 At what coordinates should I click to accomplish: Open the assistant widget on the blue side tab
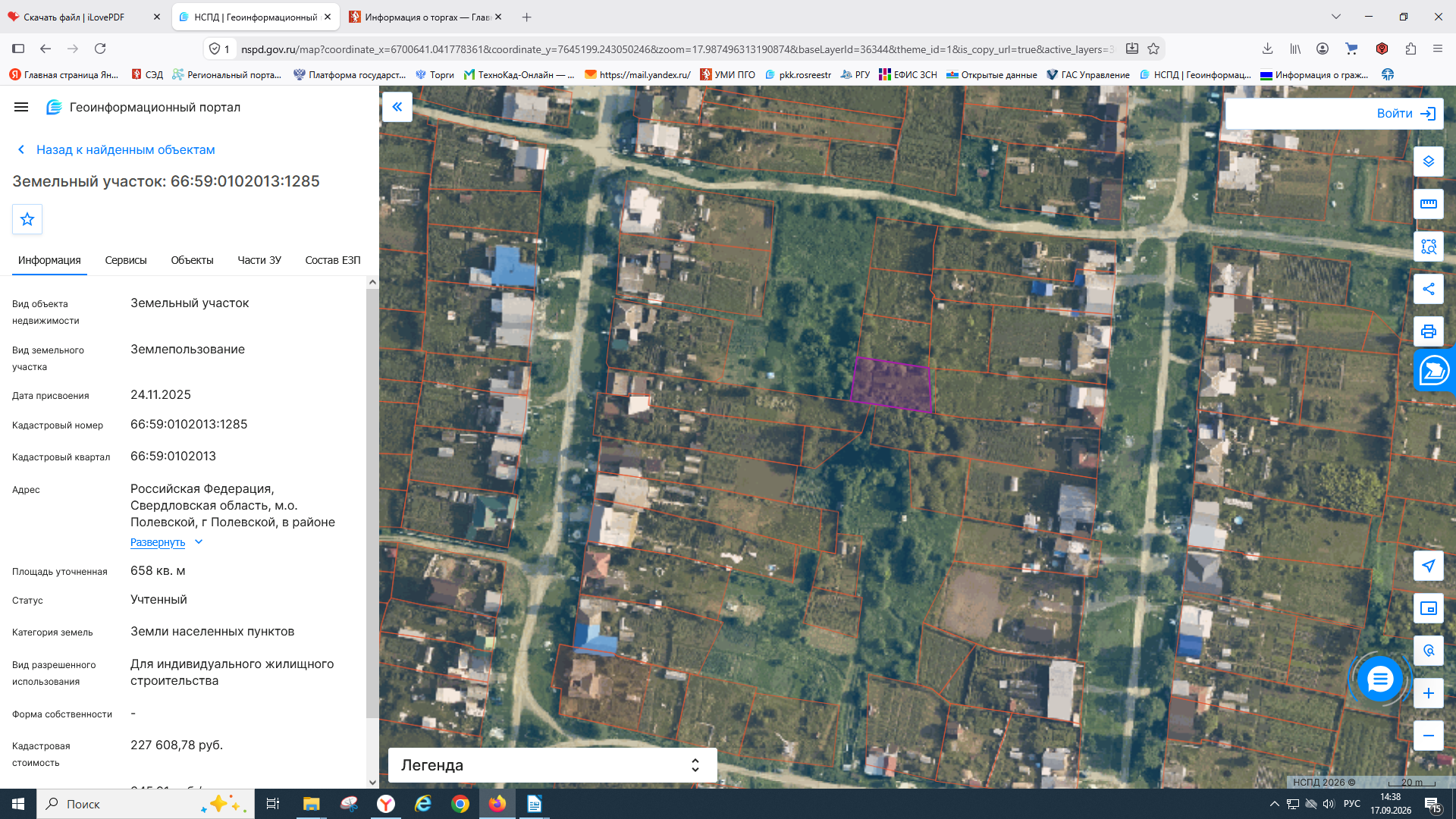pyautogui.click(x=1434, y=371)
